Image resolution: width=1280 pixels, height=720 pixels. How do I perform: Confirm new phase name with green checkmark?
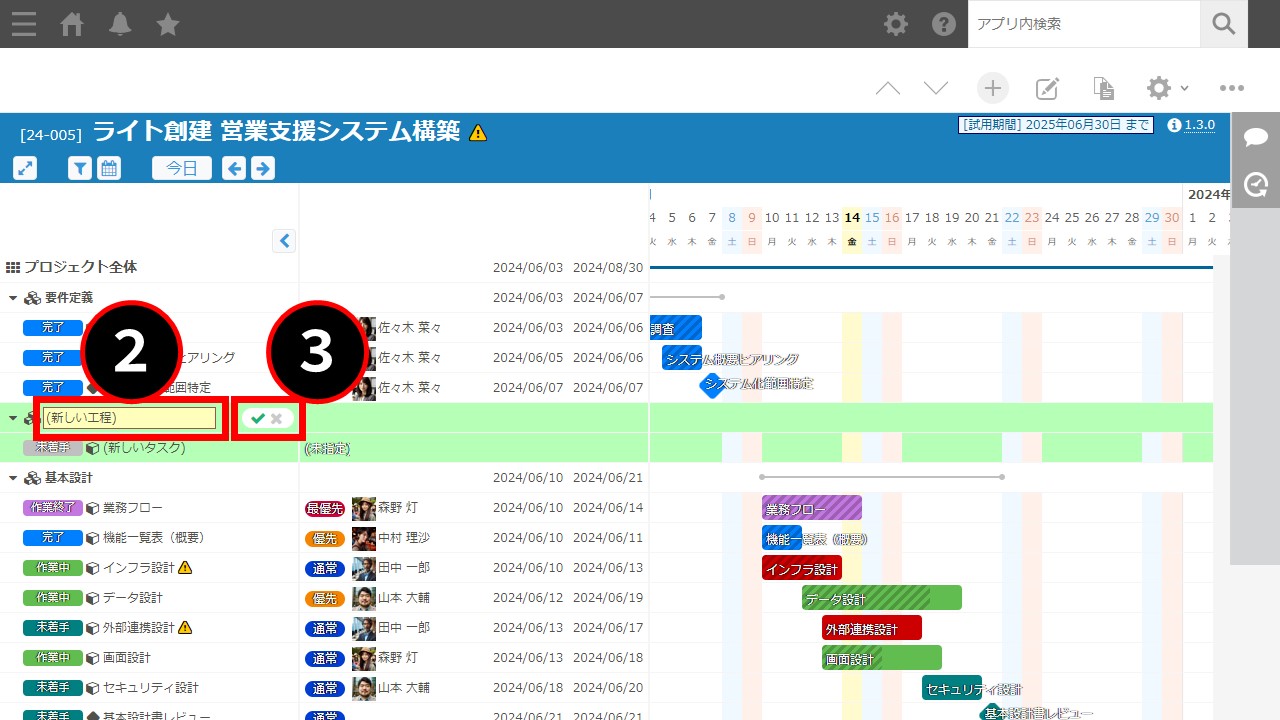258,418
